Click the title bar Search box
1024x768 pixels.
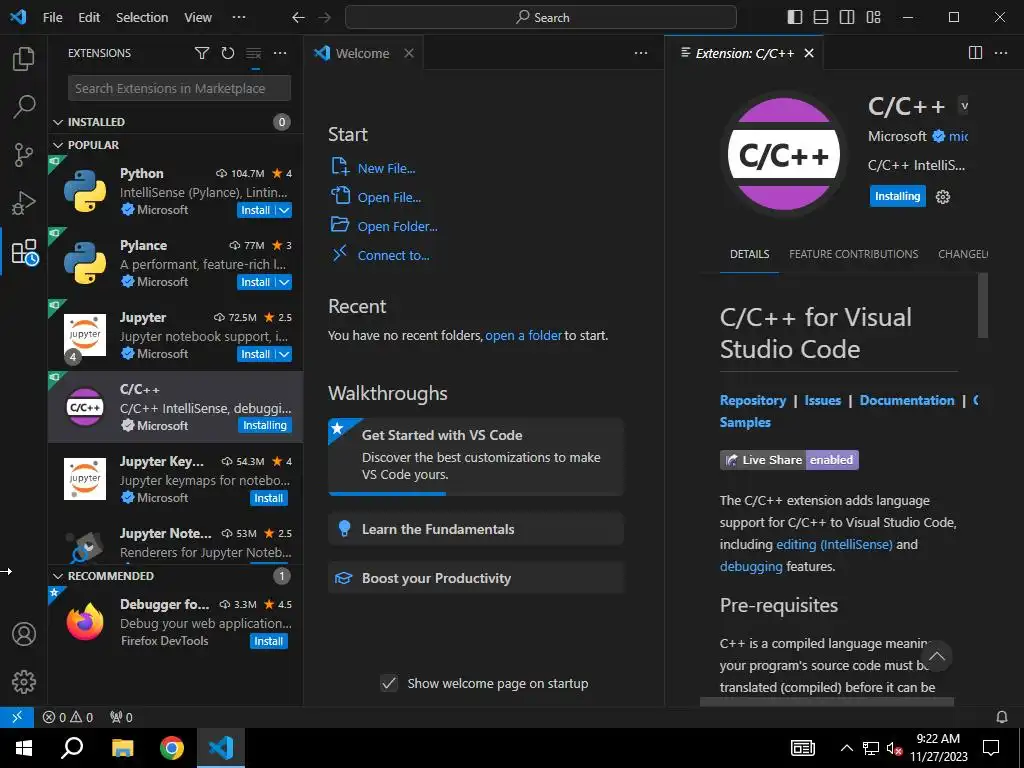pos(541,18)
